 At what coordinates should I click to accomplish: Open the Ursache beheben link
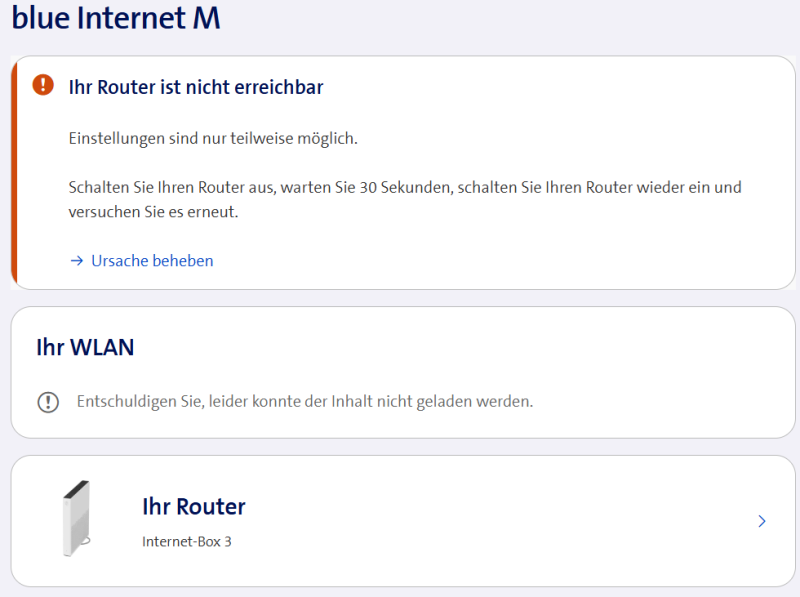(x=152, y=261)
